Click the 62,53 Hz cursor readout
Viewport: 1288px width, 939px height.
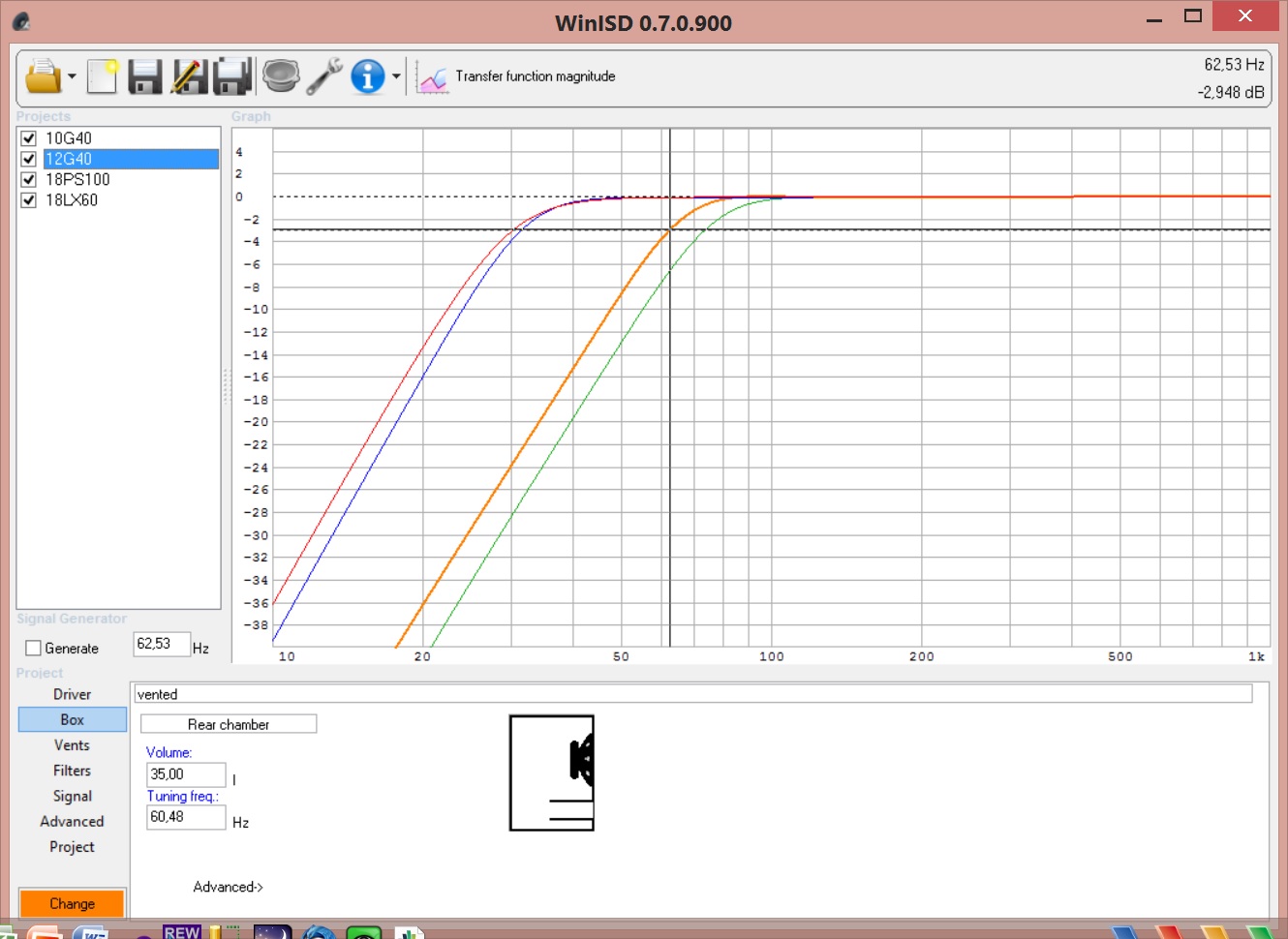tap(1234, 65)
